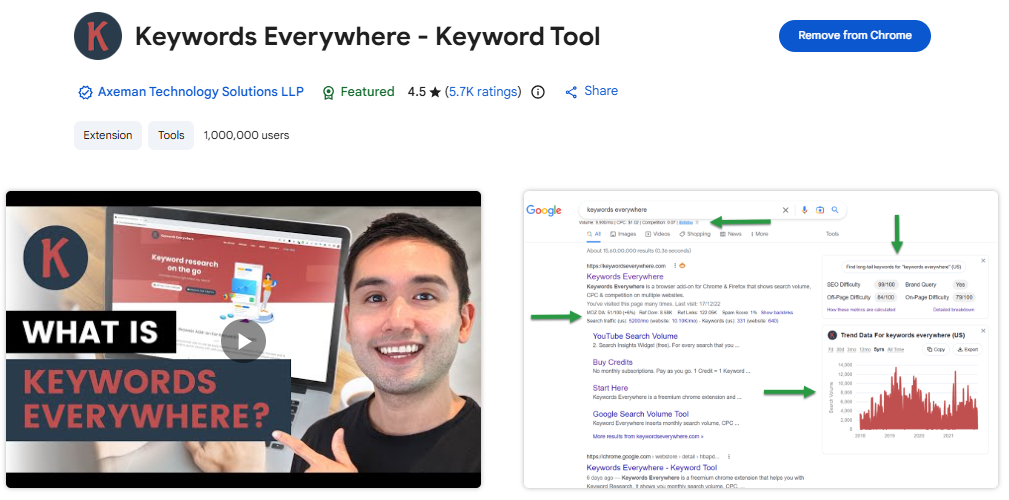This screenshot has width=1009, height=500.
Task: Click the Featured badge icon
Action: pos(328,92)
